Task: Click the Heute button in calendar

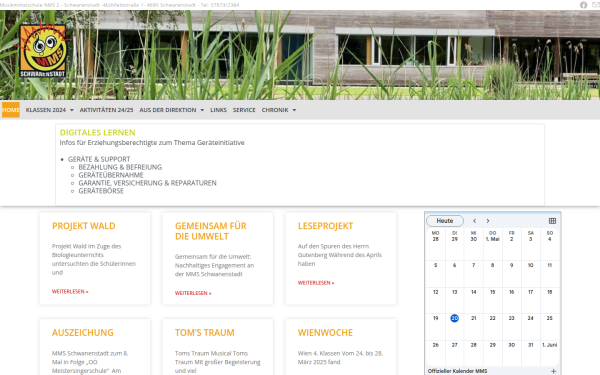Action: click(x=445, y=221)
